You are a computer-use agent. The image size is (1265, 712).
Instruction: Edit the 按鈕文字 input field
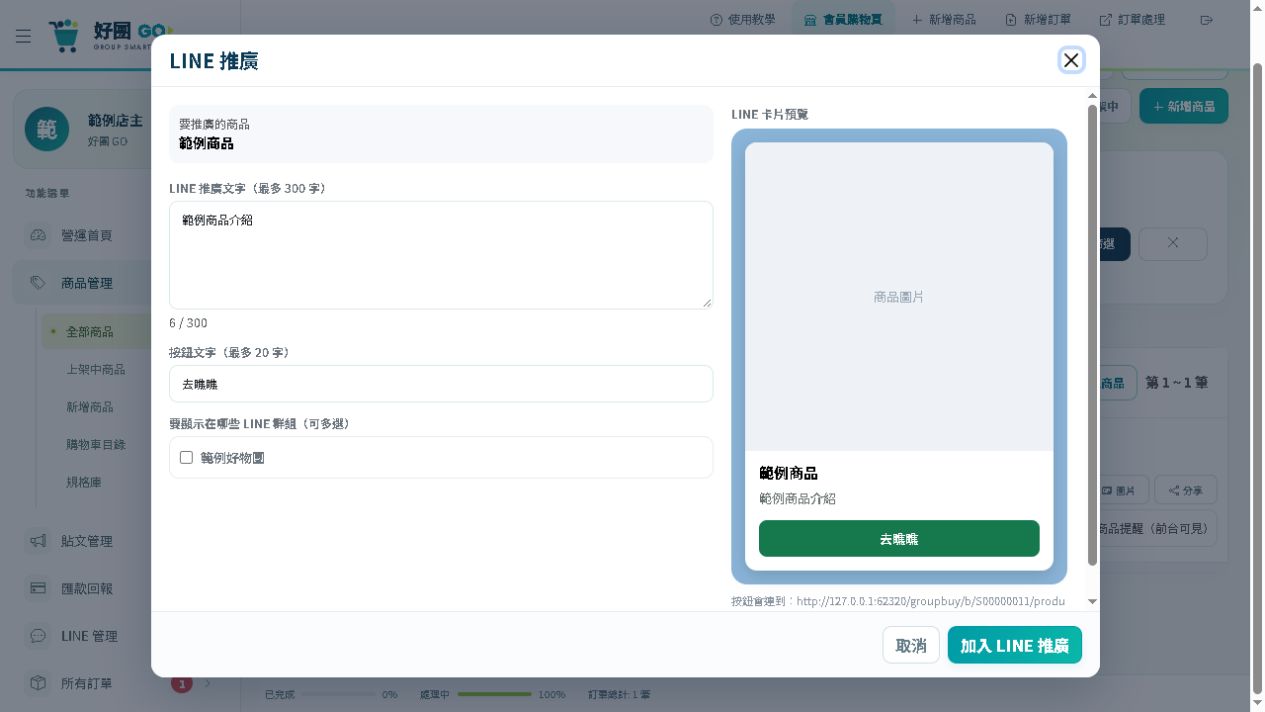tap(441, 384)
